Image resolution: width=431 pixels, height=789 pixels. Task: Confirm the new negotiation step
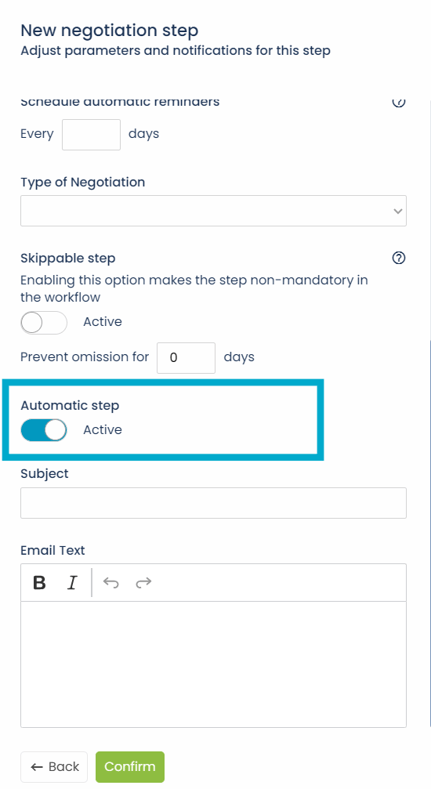coord(130,767)
